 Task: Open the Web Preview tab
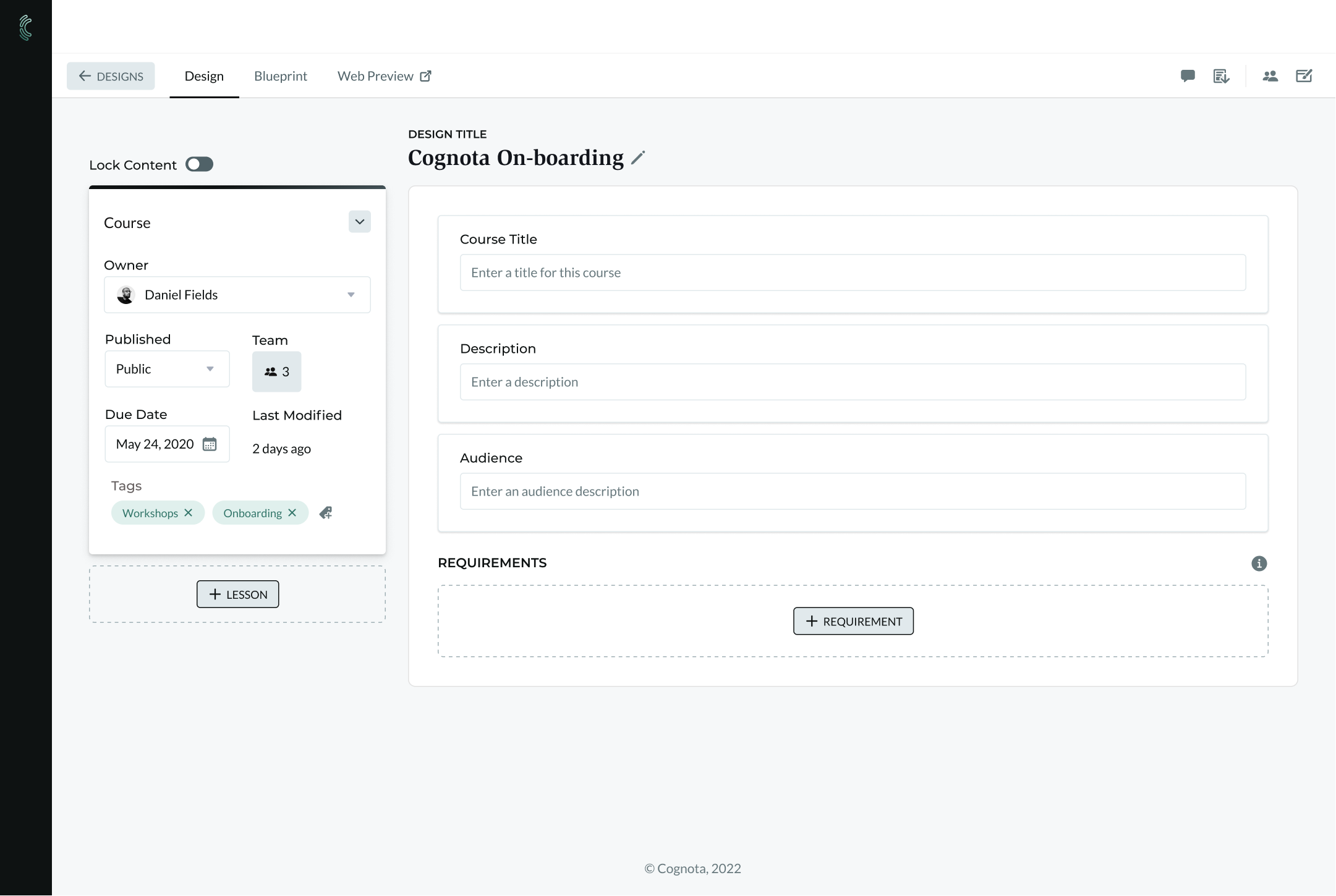tap(384, 75)
